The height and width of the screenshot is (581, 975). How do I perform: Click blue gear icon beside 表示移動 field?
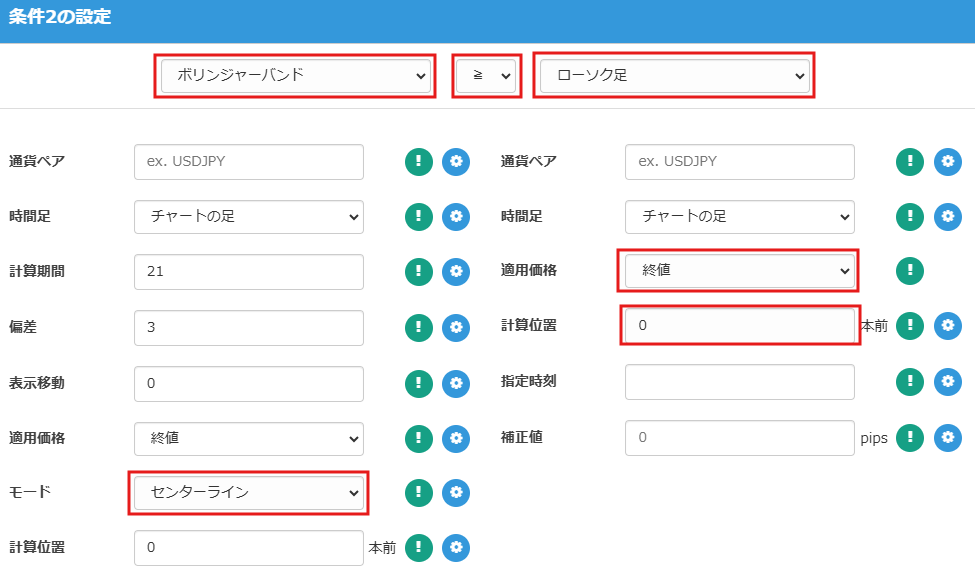456,382
